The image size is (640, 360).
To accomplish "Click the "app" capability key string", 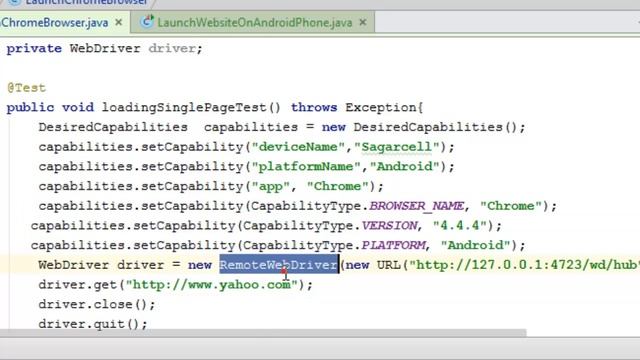I will coord(271,187).
